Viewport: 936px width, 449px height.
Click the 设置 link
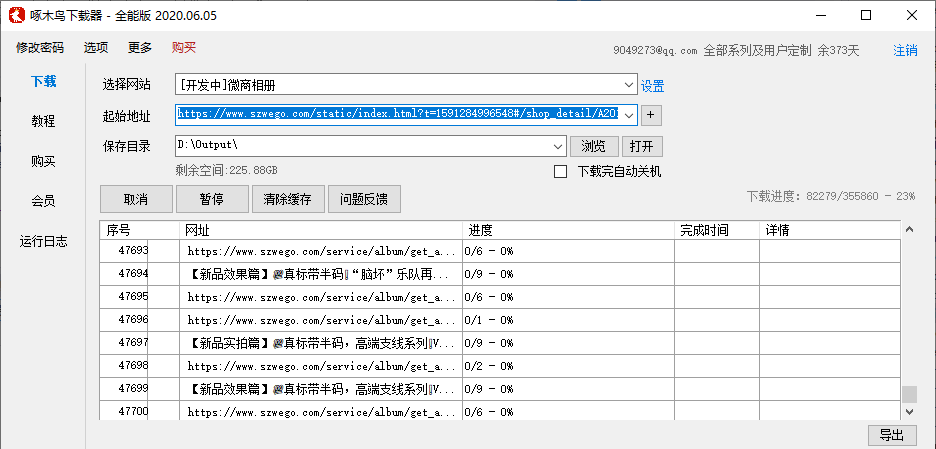point(652,86)
